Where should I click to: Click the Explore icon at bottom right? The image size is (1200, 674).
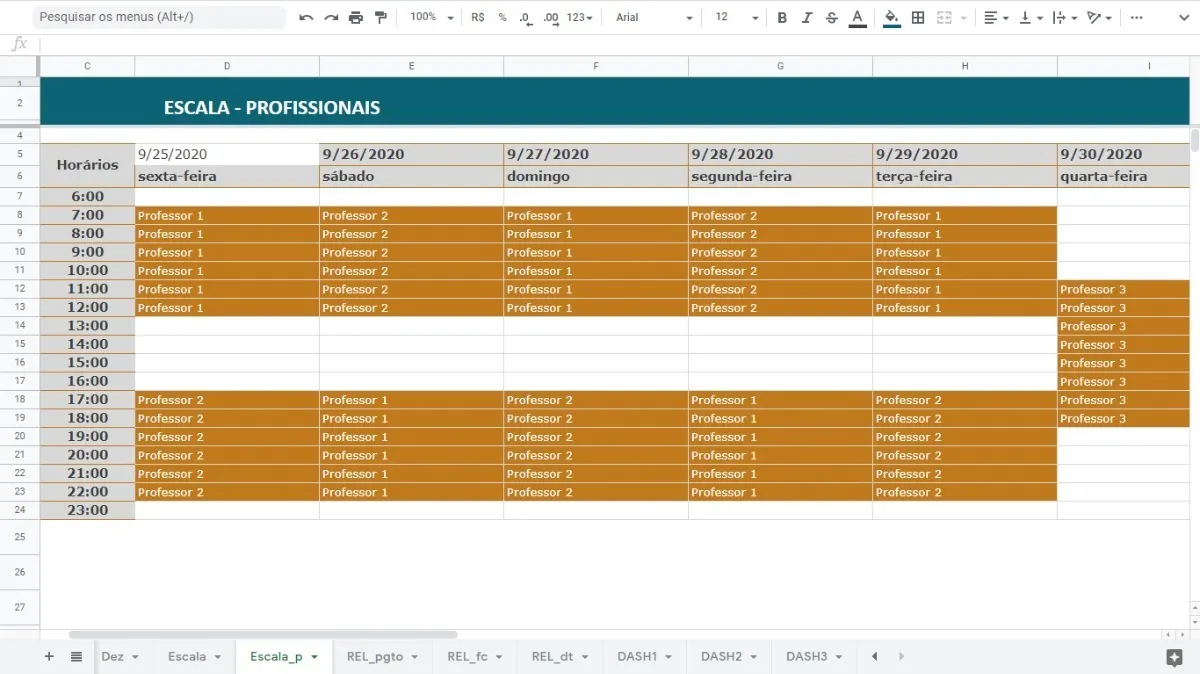1174,657
